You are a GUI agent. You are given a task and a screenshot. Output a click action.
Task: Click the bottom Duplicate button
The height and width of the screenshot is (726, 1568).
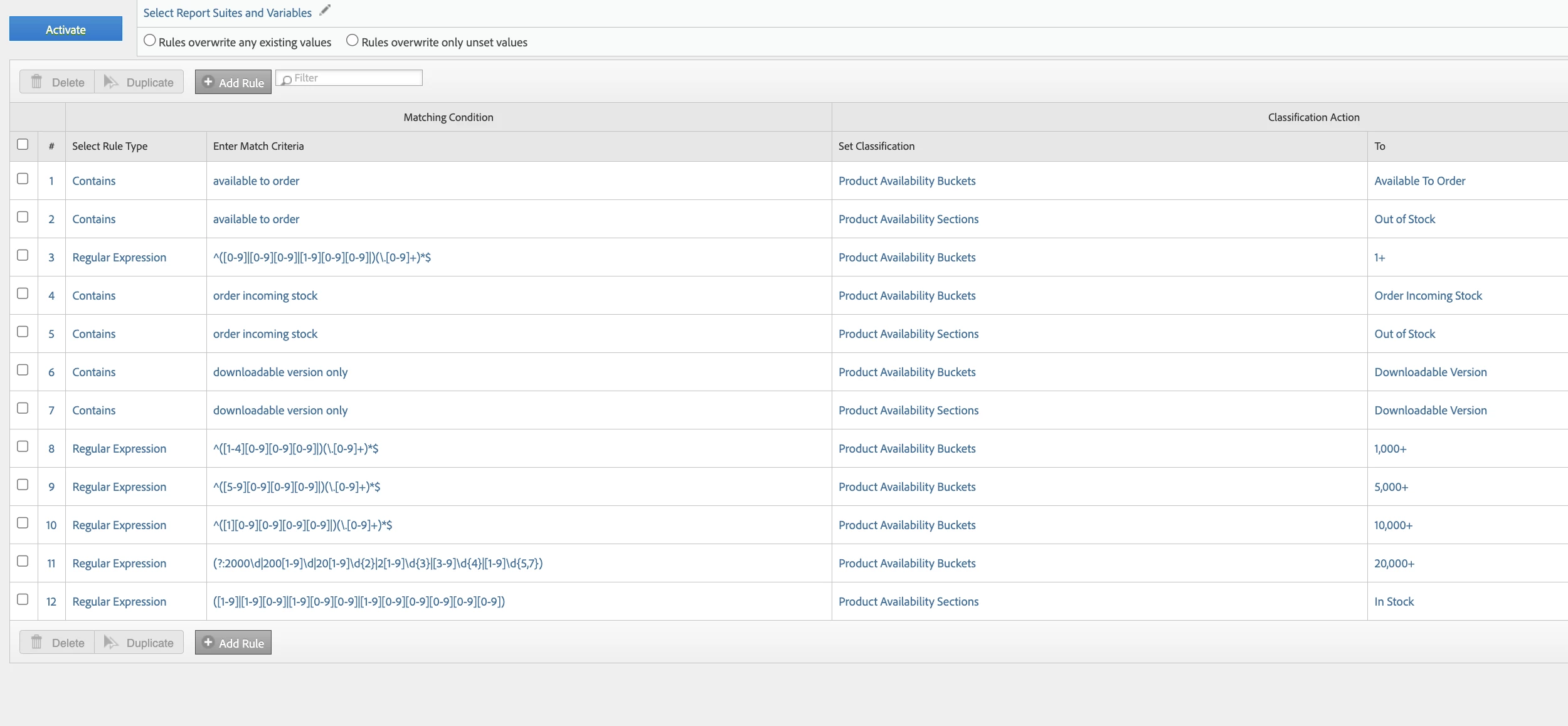tap(139, 643)
